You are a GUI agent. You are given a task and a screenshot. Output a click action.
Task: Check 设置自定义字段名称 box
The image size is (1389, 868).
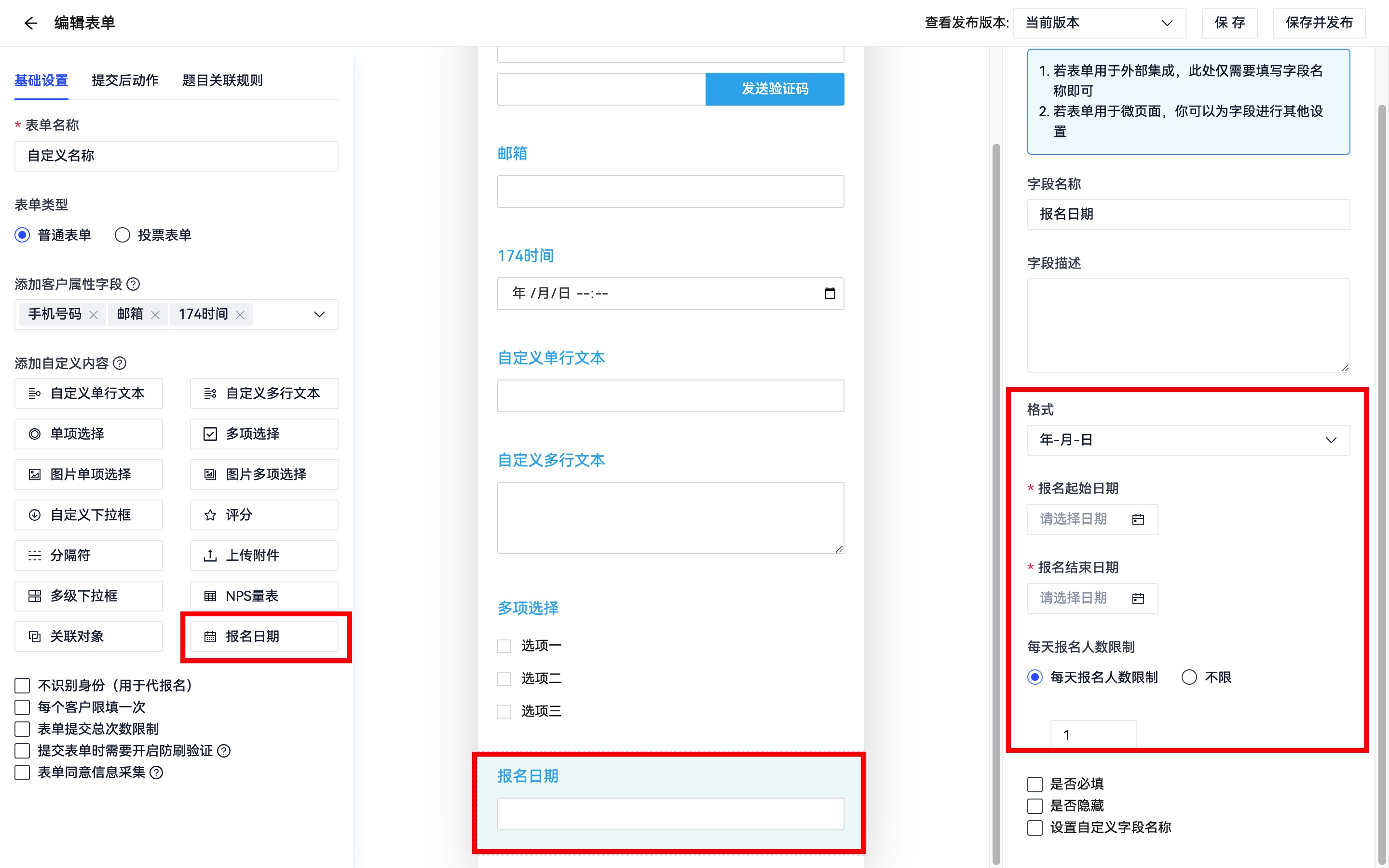[x=1035, y=828]
